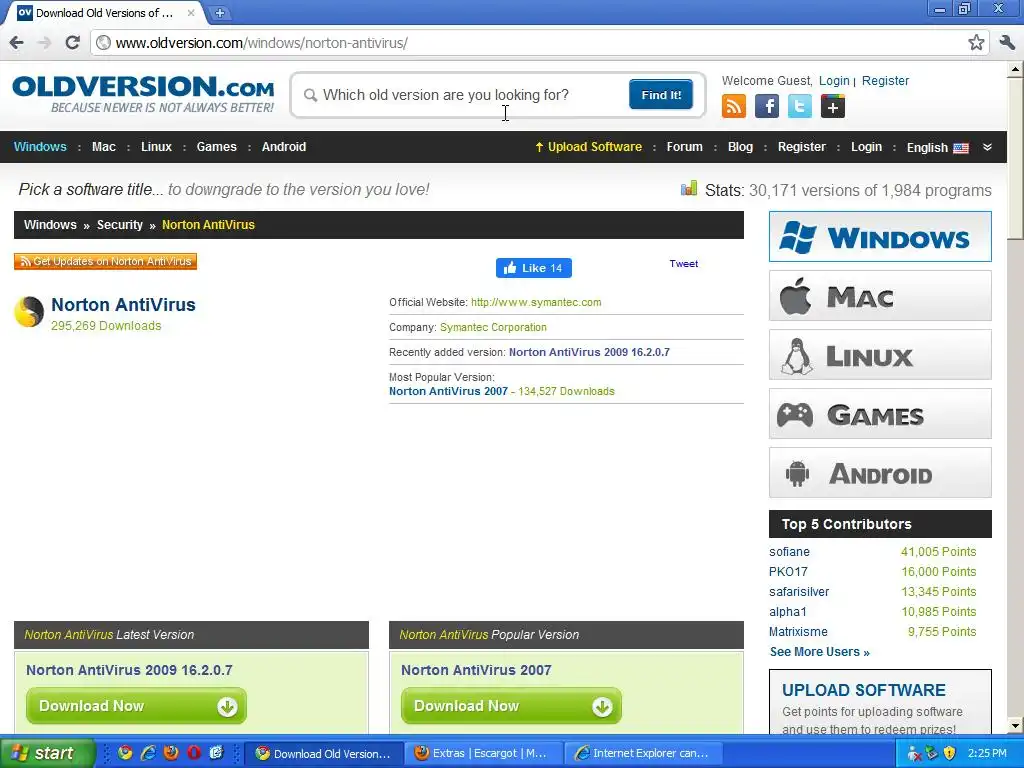
Task: Click Login link next to Welcome Guest
Action: (834, 80)
